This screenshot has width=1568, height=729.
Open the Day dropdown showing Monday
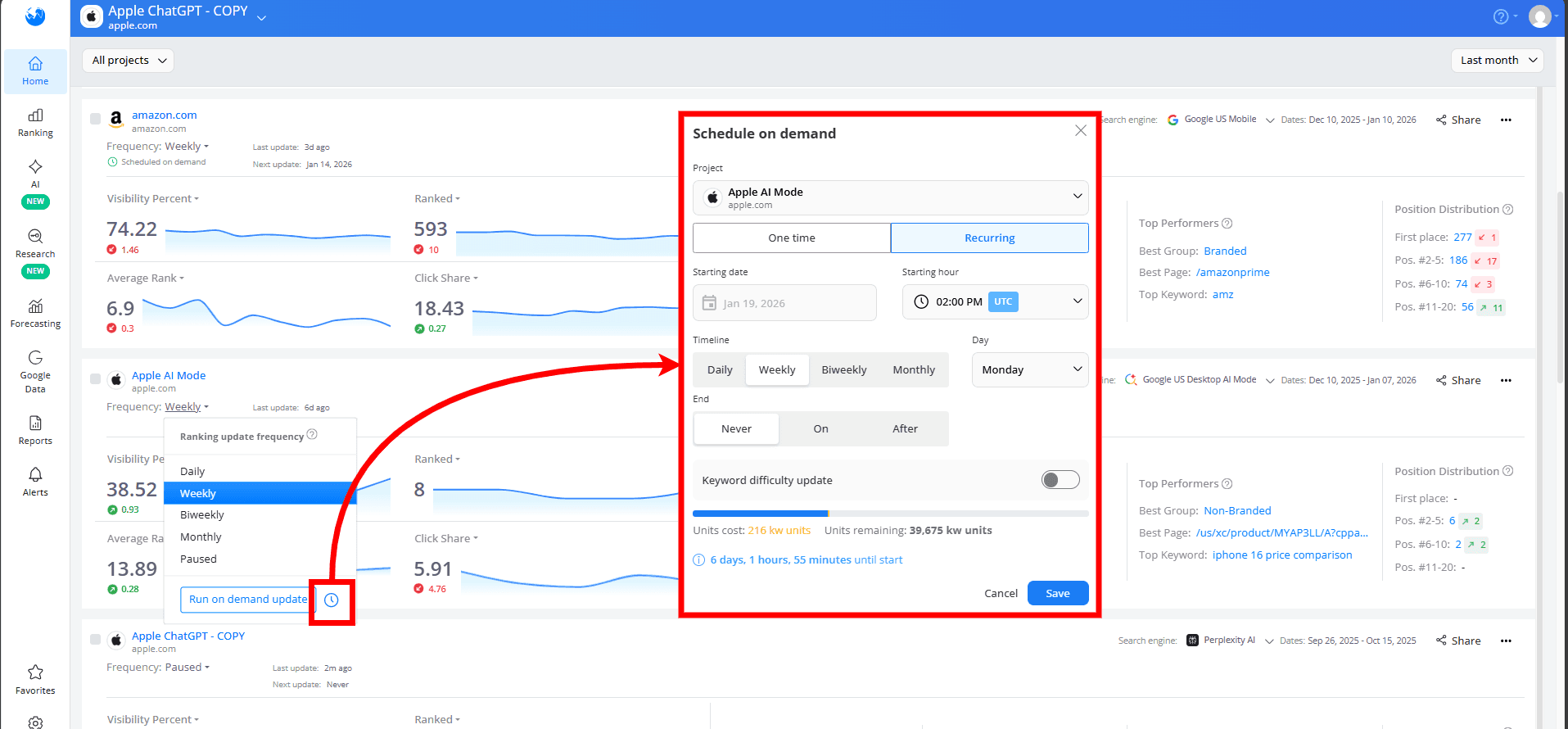(x=1030, y=370)
